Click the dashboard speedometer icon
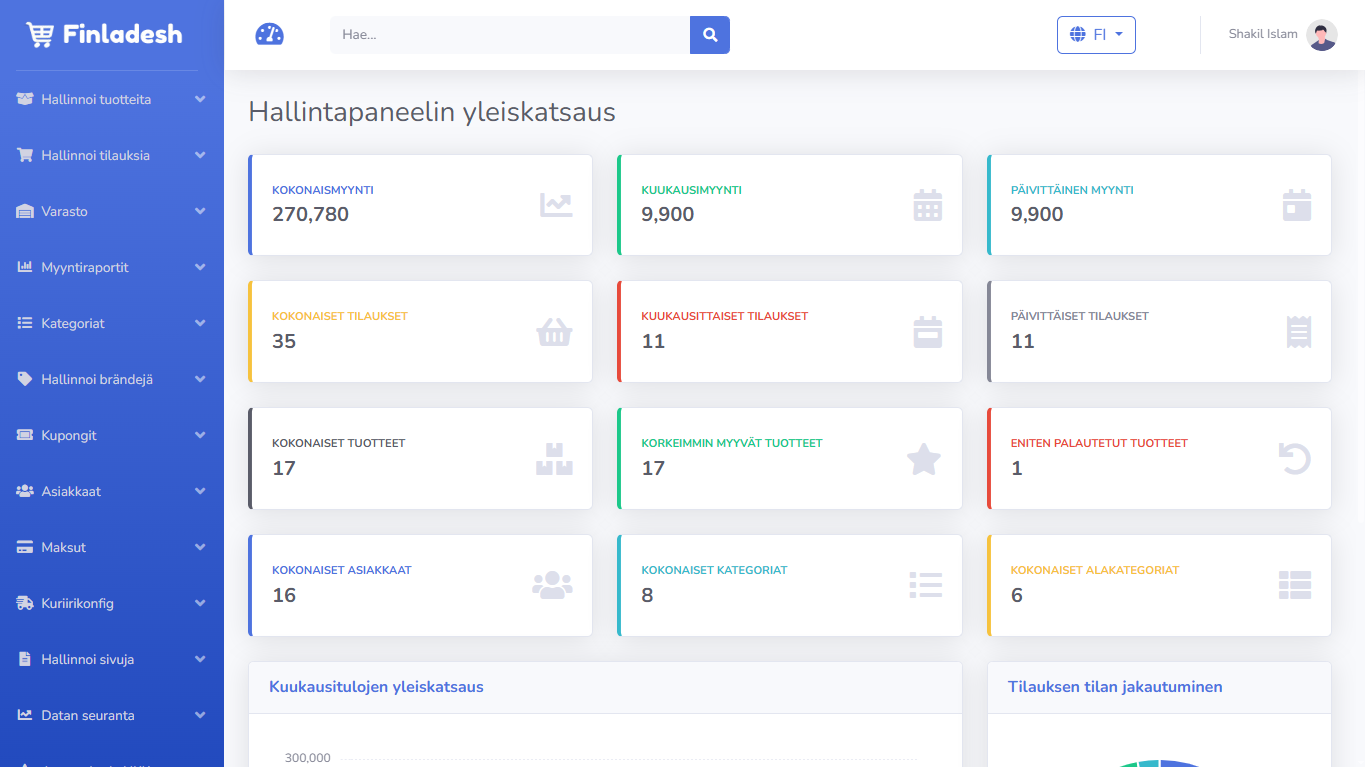The width and height of the screenshot is (1365, 767). coord(269,35)
